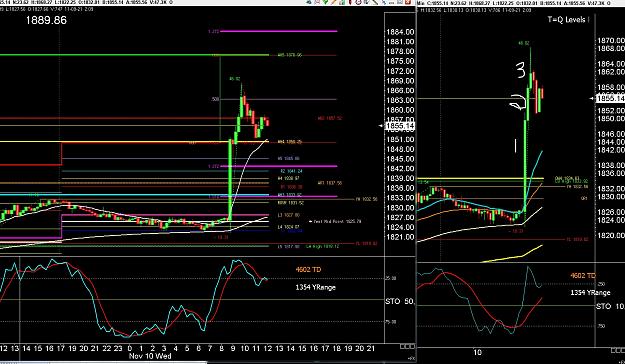This screenshot has width=625, height=364.
Task: Select the STO 50 stochastic label in left panel
Action: 400,301
